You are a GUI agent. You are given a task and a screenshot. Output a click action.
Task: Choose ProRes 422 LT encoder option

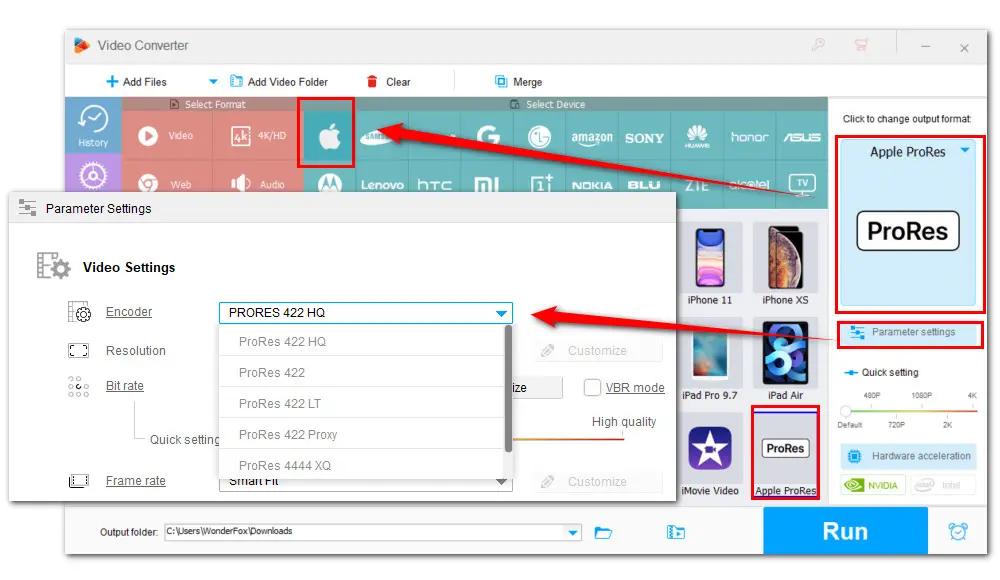point(362,404)
